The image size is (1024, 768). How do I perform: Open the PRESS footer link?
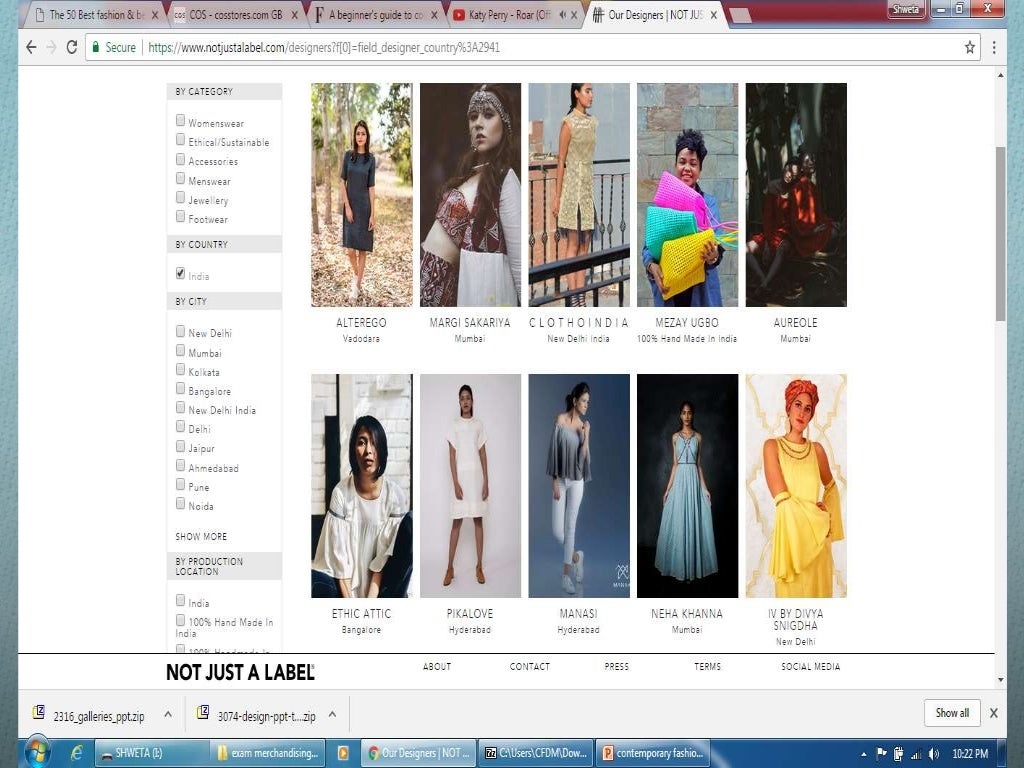pos(616,667)
